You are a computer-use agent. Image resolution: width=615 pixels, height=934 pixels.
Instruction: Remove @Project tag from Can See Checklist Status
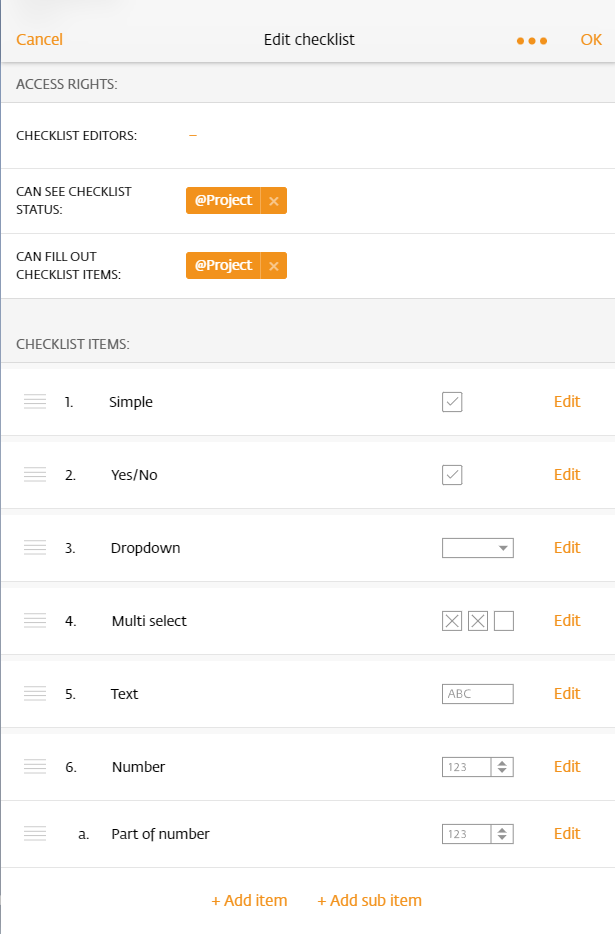coord(274,201)
